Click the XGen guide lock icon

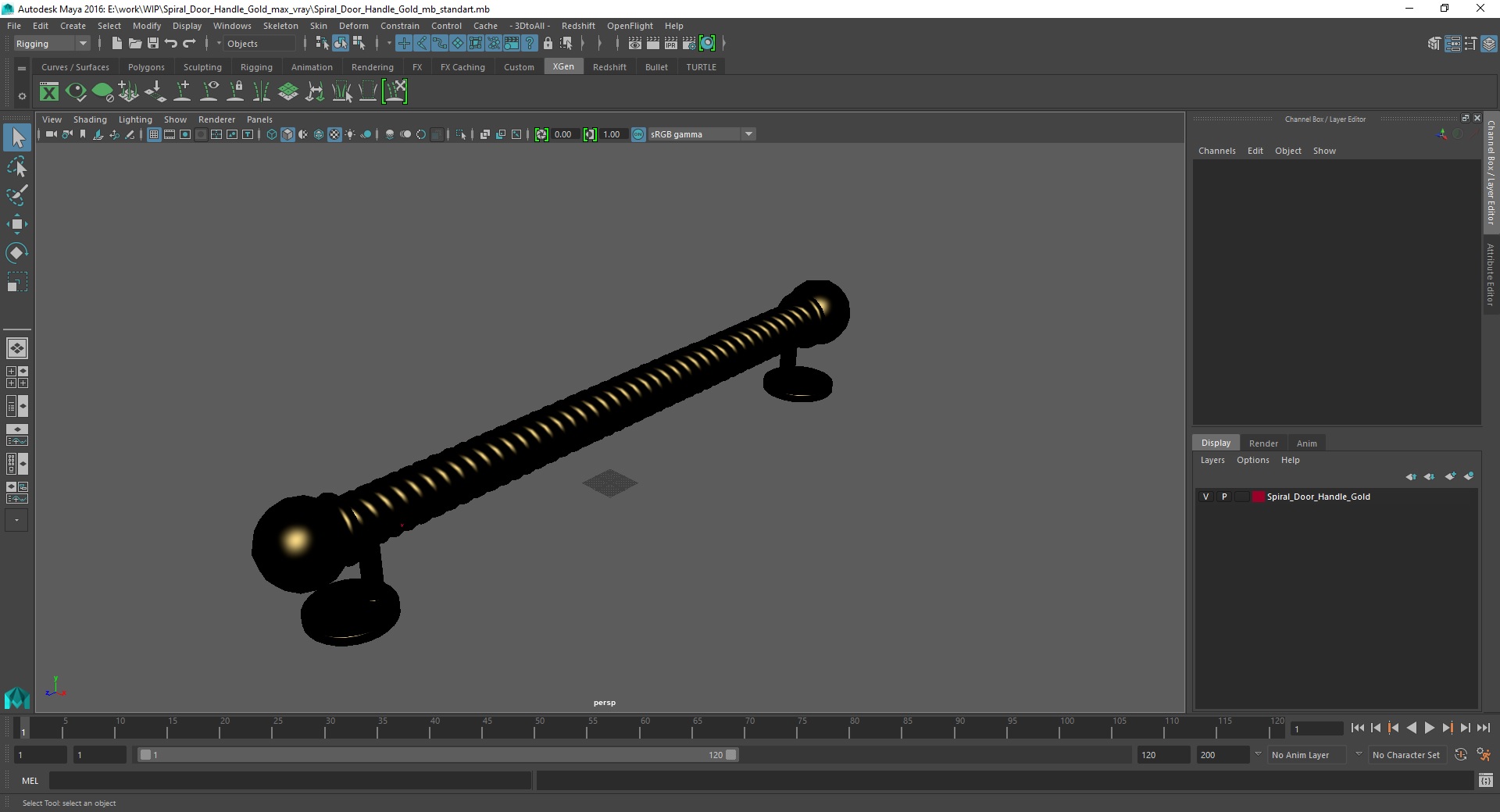(235, 92)
